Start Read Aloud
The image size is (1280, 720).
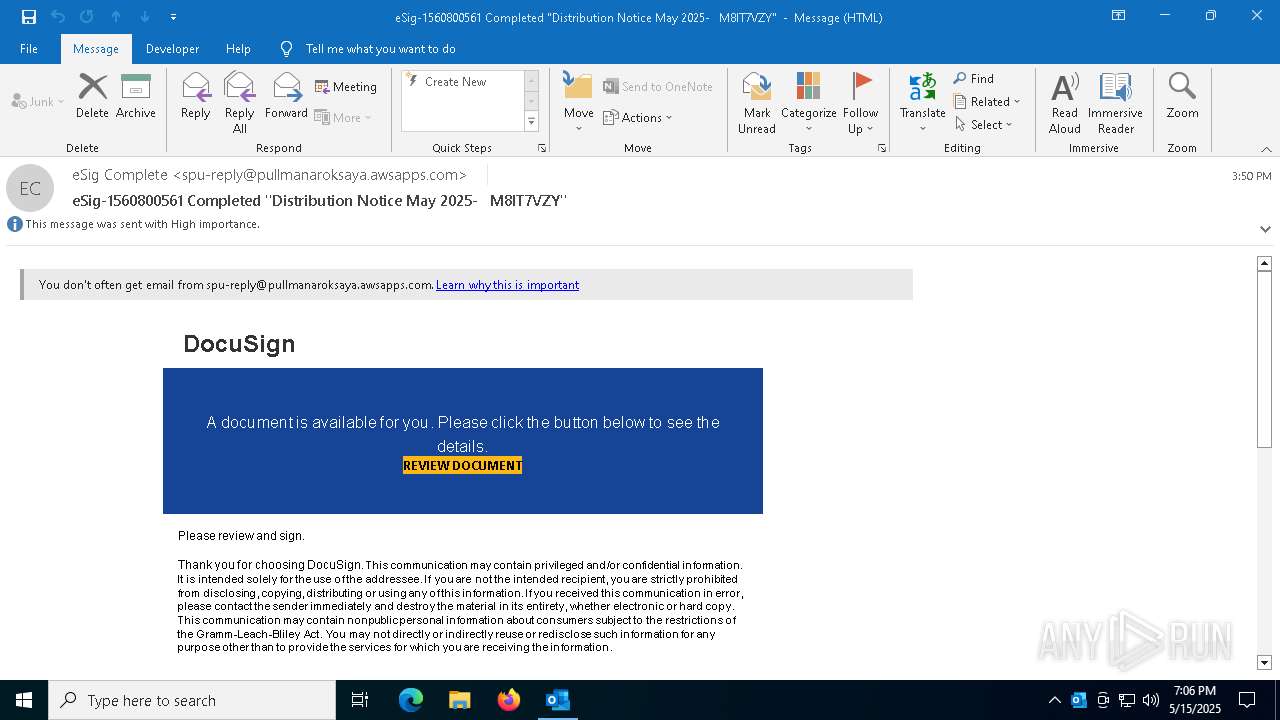point(1064,102)
